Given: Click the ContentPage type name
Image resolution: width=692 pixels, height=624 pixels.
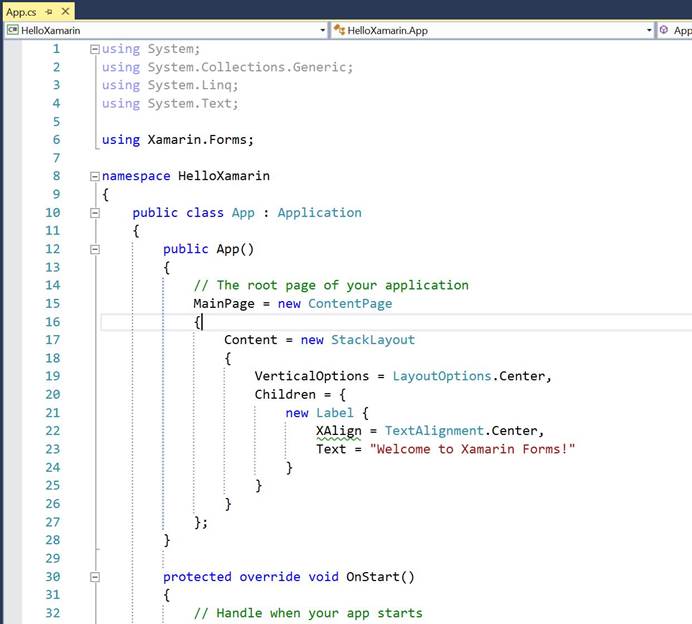Looking at the screenshot, I should [x=350, y=304].
